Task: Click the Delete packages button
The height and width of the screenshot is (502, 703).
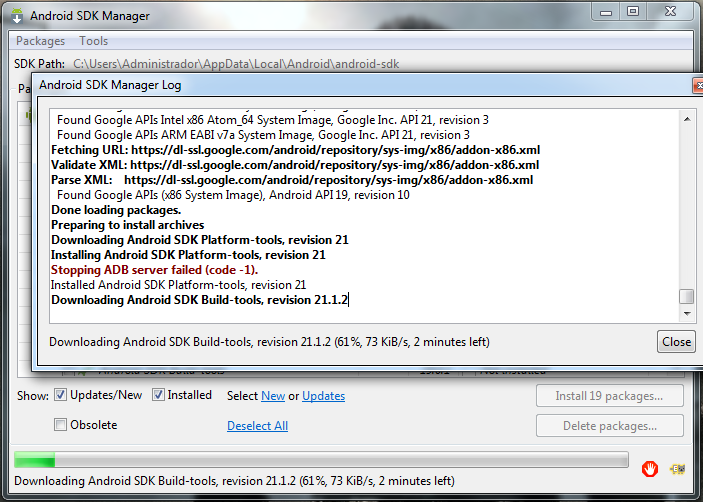Action: pos(609,426)
